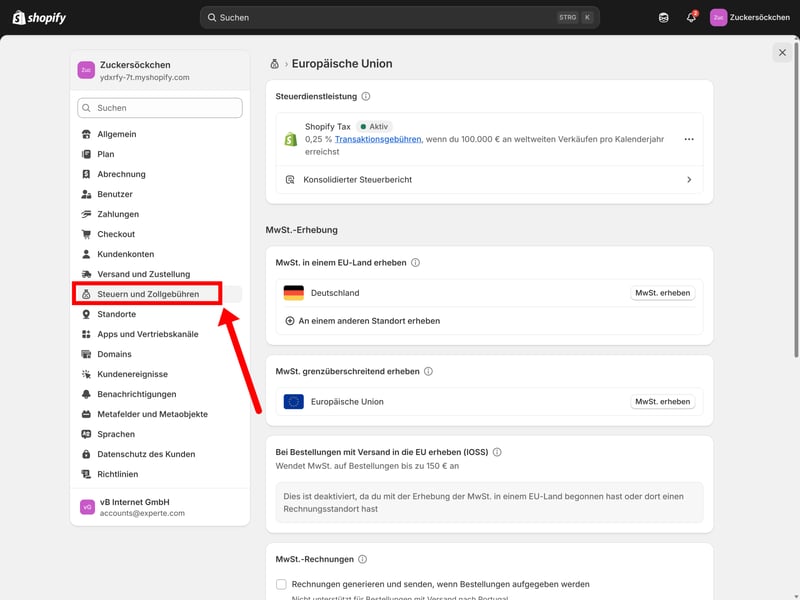Go to Zahlungen settings page
800x600 pixels.
118,214
